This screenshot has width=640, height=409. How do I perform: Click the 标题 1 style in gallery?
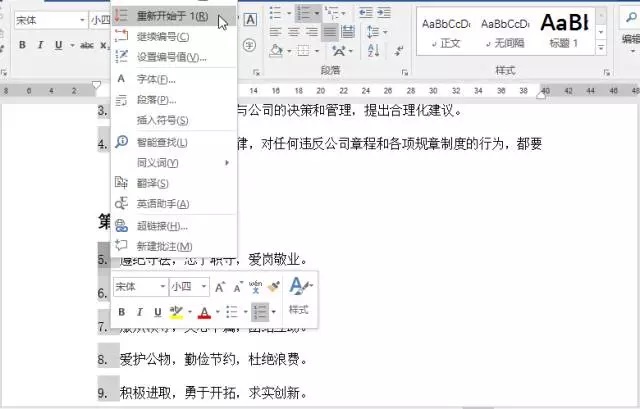point(565,31)
